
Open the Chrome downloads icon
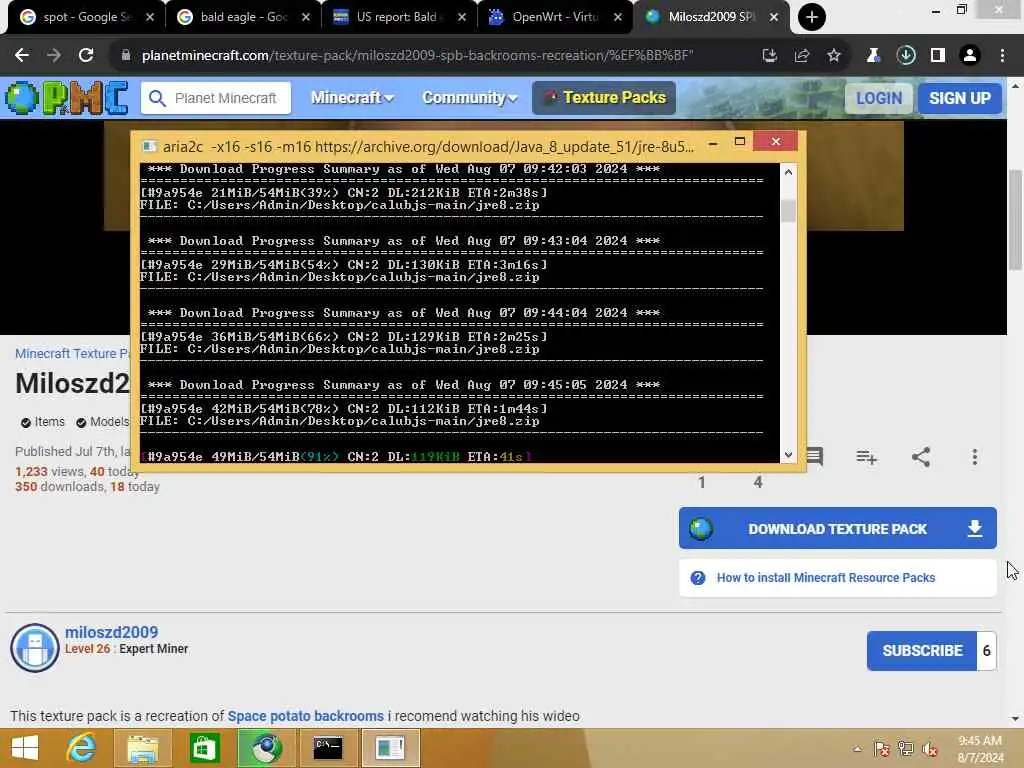[x=906, y=56]
